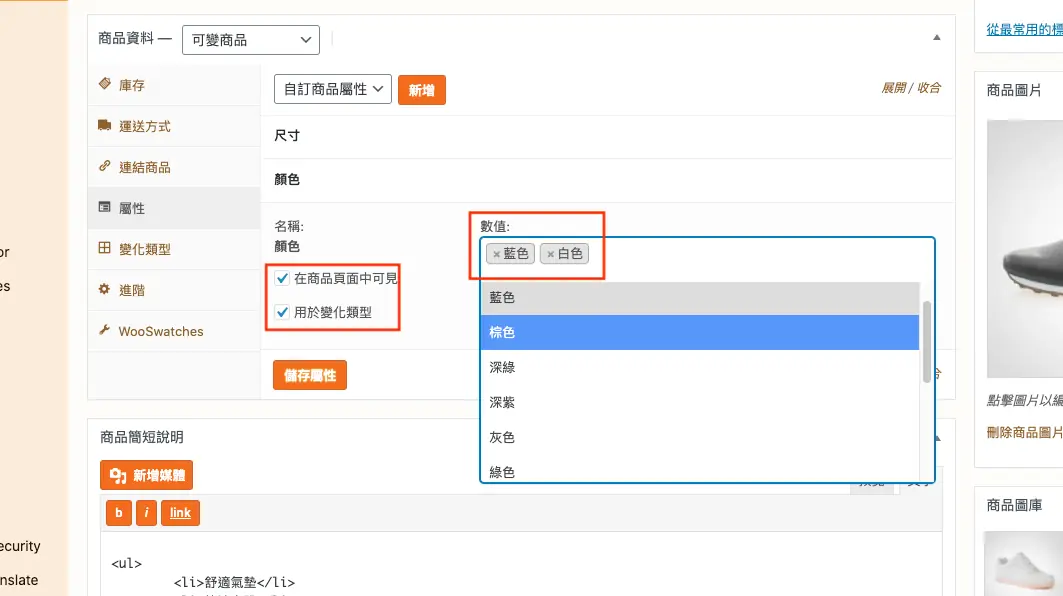Open the 庫存 tab

[174, 85]
